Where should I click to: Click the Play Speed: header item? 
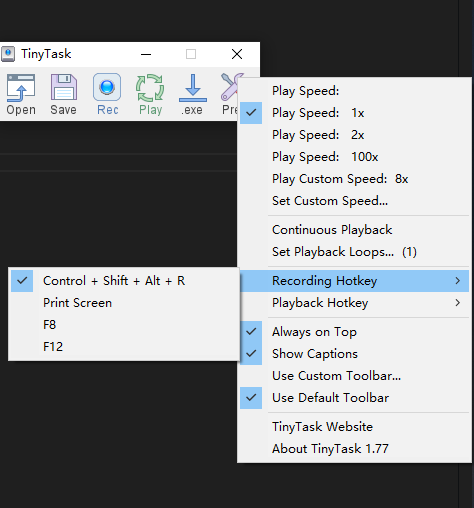point(354,91)
